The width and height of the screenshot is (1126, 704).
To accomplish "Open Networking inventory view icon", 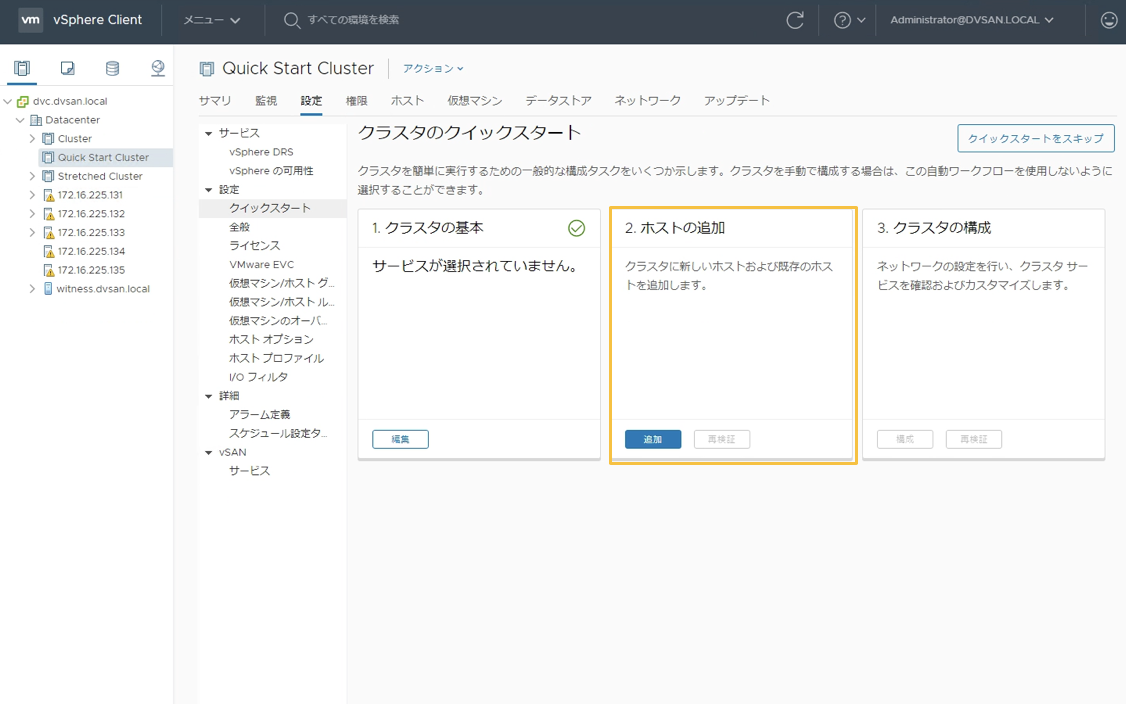I will (x=158, y=68).
